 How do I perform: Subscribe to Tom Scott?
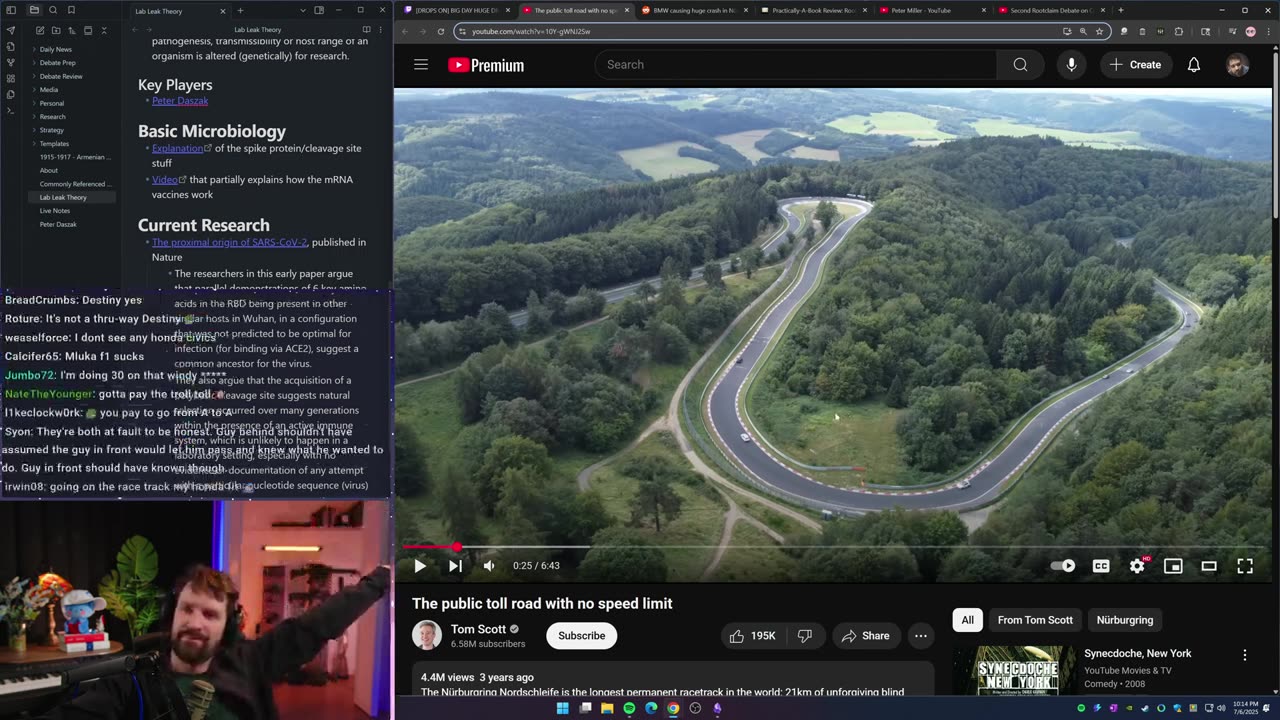[x=582, y=636]
